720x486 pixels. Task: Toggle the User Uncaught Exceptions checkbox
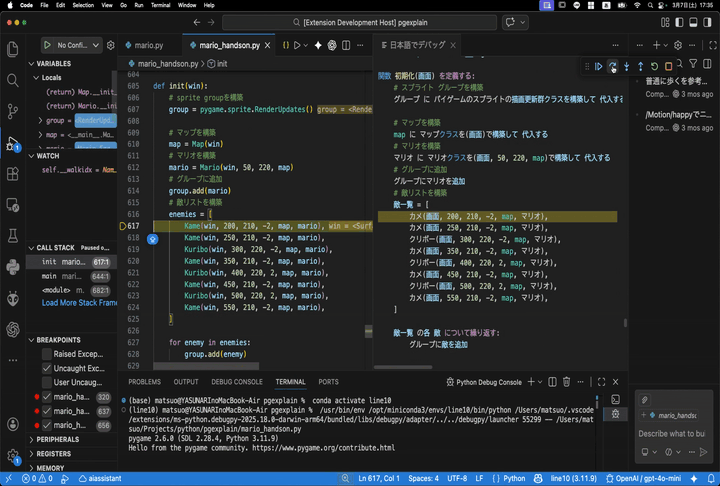[x=46, y=382]
